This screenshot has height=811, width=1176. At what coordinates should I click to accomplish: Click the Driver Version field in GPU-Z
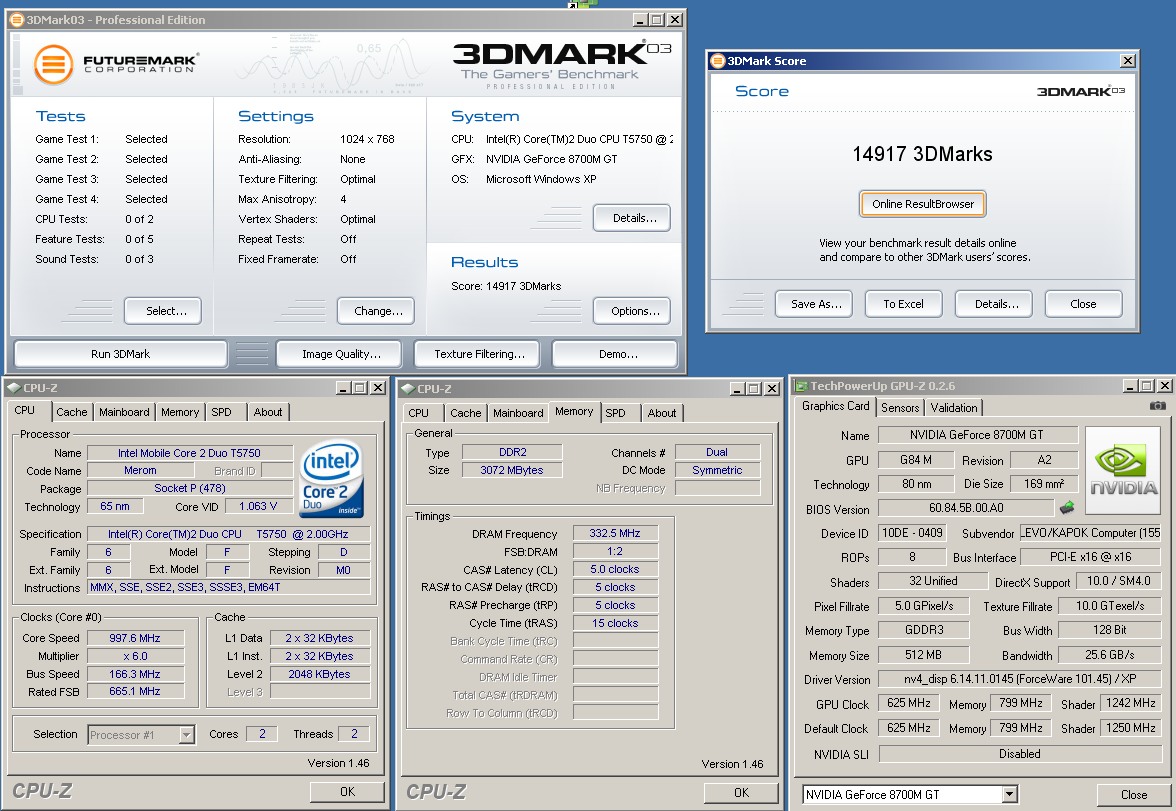(1018, 679)
